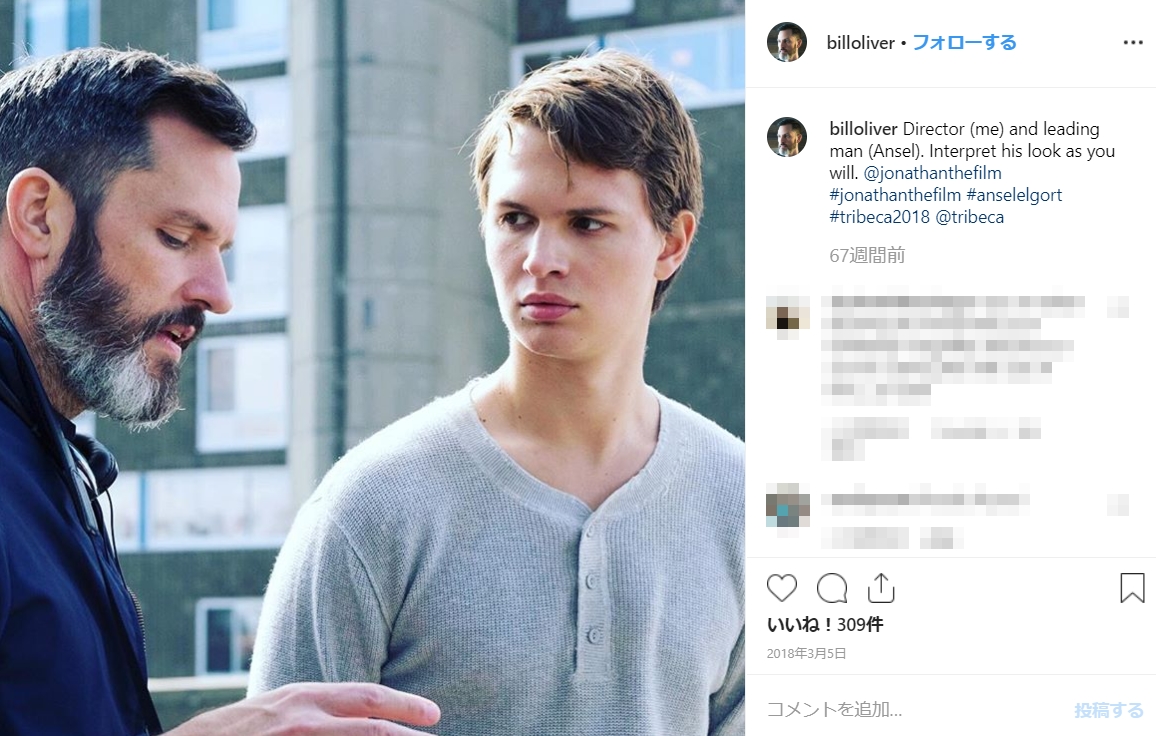
Task: Click billoliver's header profile avatar
Action: tap(787, 42)
